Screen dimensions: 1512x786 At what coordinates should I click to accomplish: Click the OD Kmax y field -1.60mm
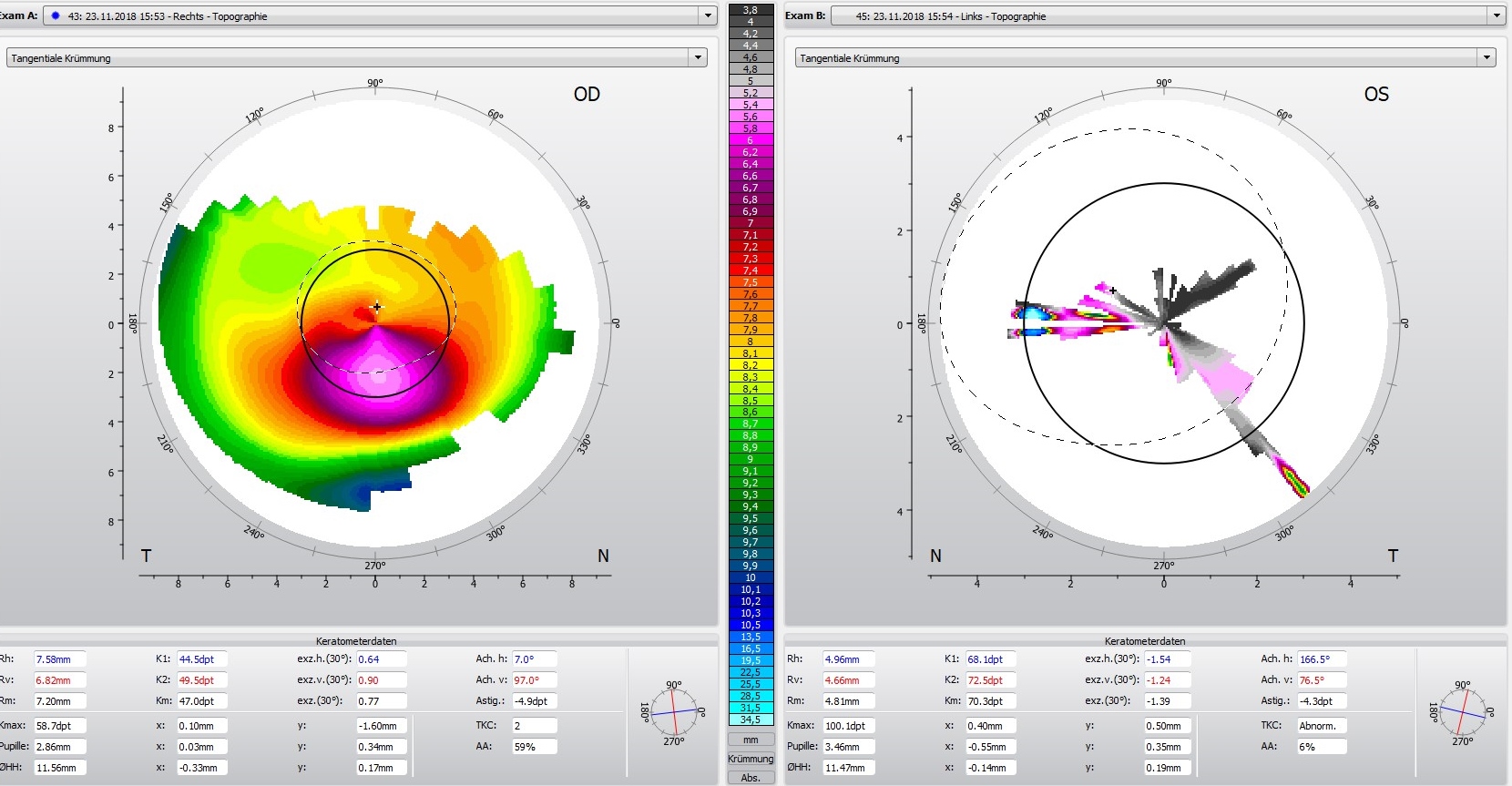[x=382, y=726]
